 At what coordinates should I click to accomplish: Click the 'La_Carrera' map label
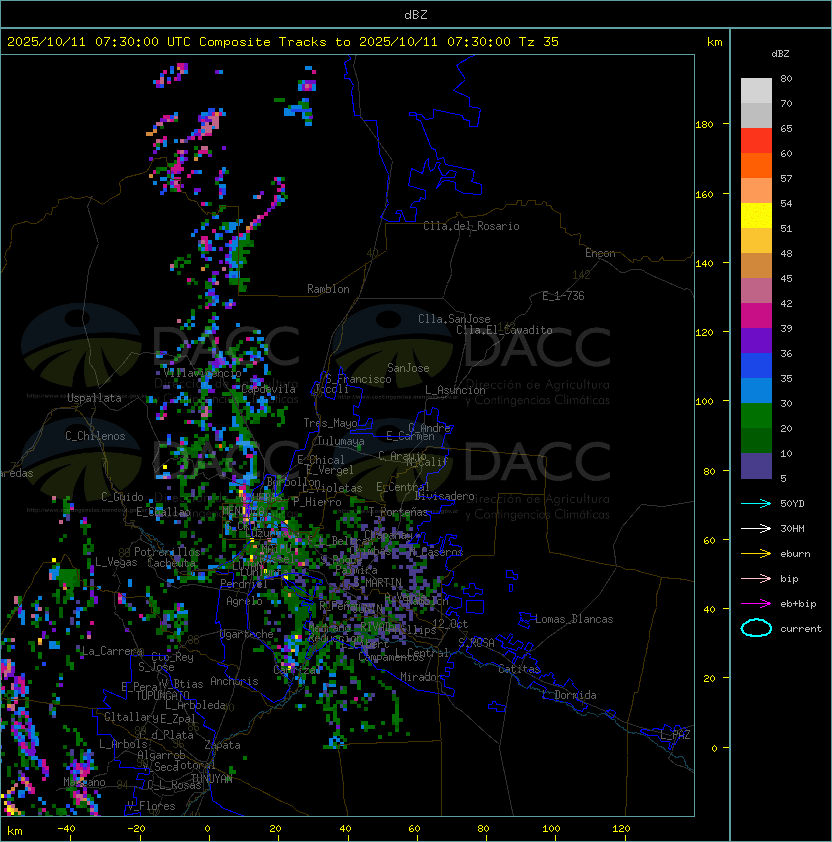click(113, 651)
